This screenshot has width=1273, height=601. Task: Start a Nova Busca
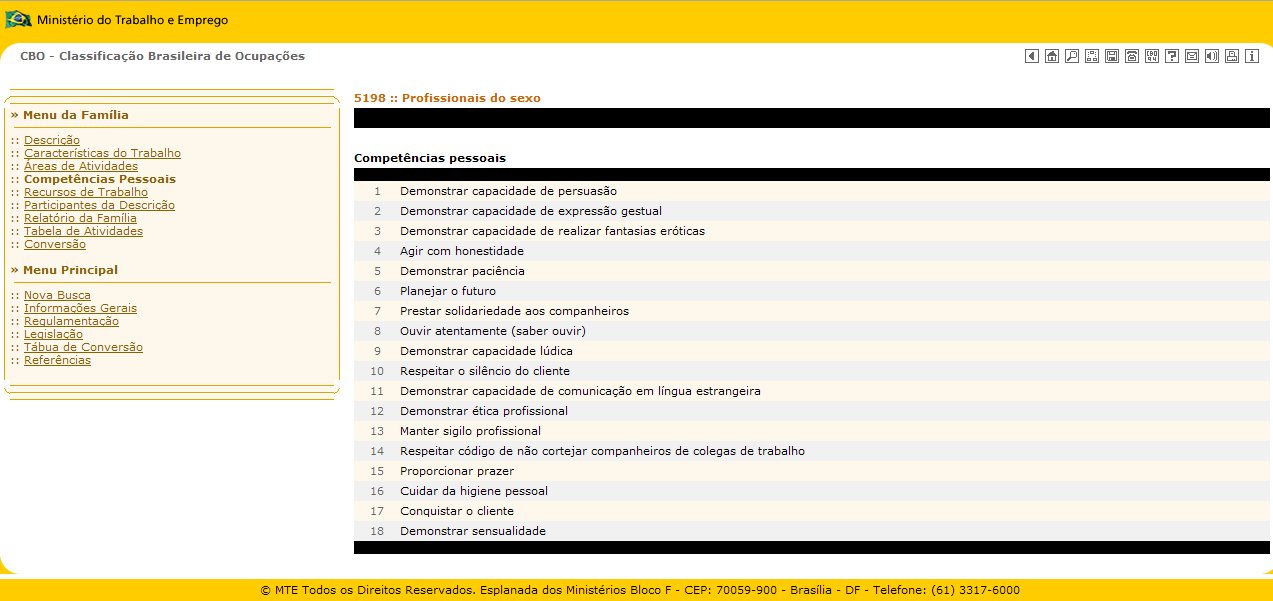tap(57, 295)
